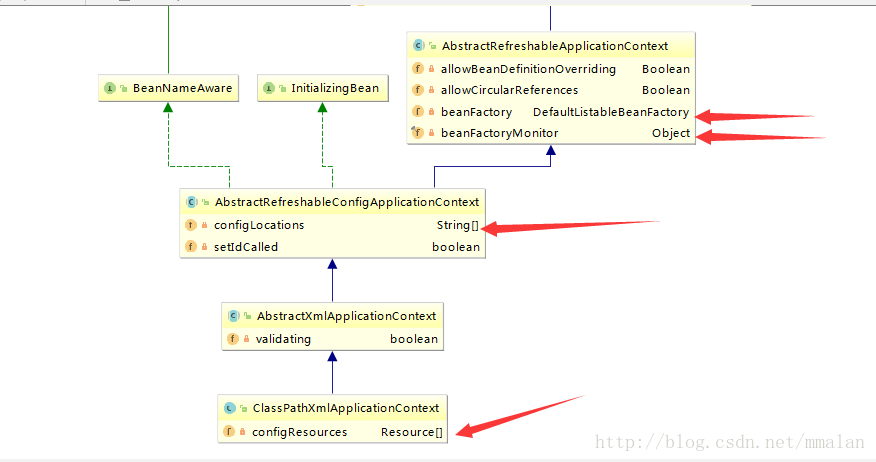This screenshot has height=462, width=876.
Task: Click lock icon beside setIdCalled
Action: [x=204, y=246]
